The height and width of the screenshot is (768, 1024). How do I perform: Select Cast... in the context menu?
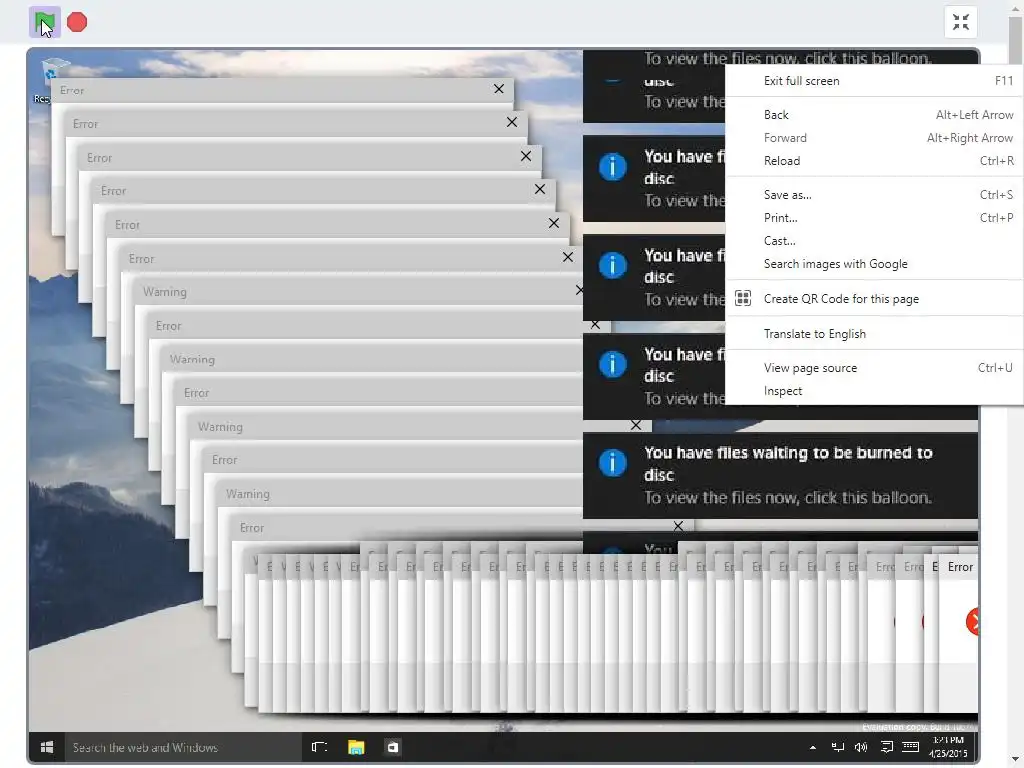click(x=874, y=241)
